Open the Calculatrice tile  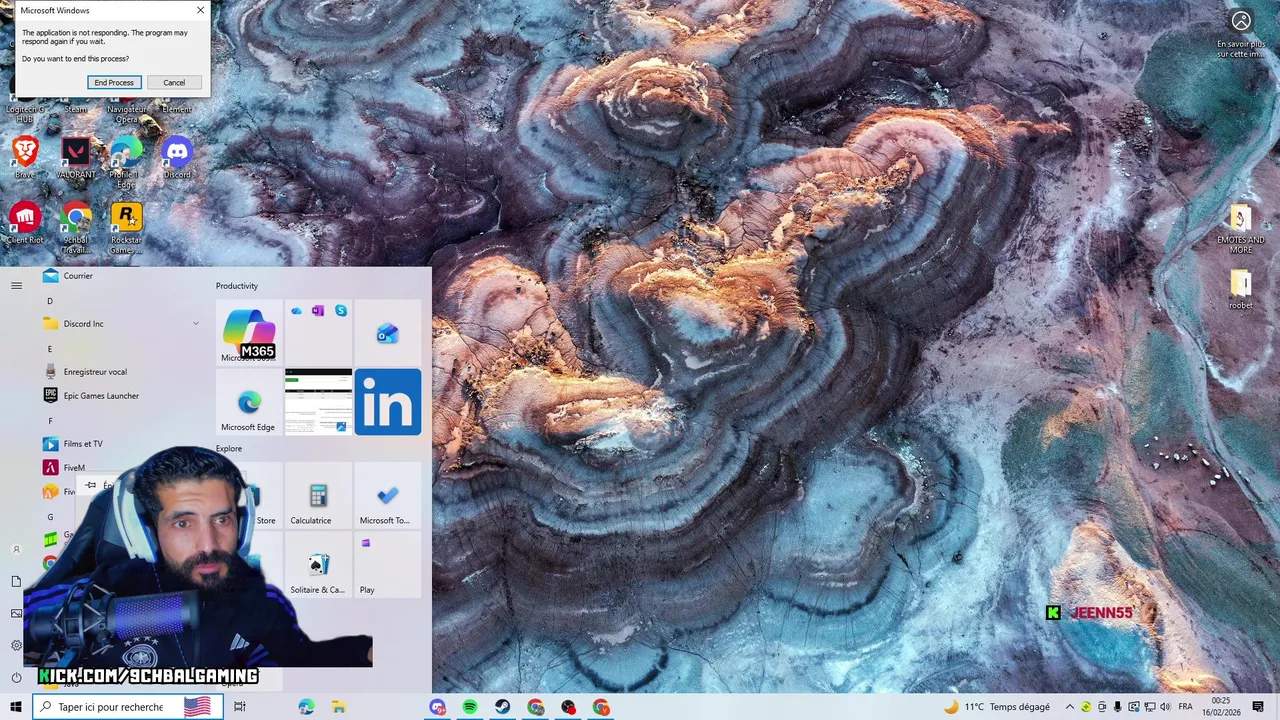318,496
